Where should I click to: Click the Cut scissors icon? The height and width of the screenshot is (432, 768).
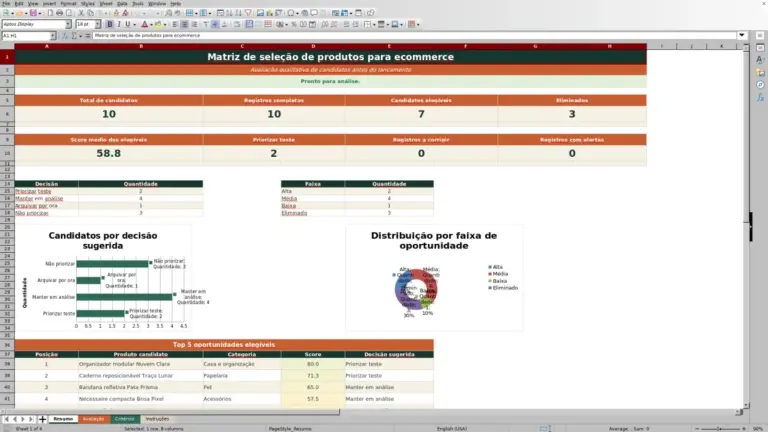(81, 13)
